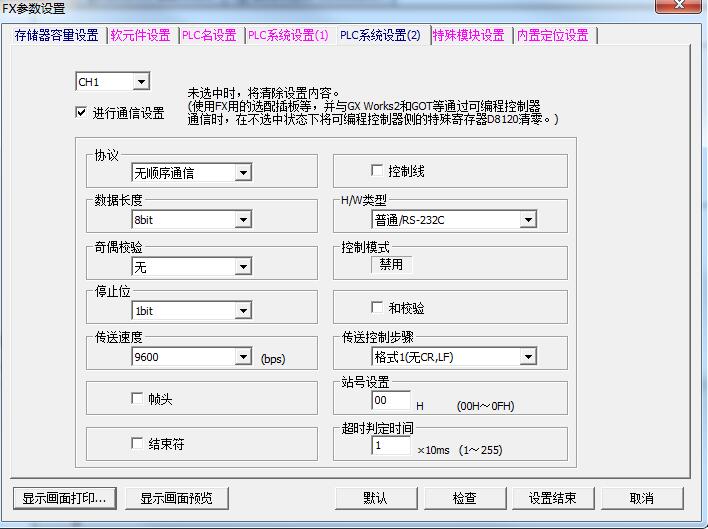Expand the H/W类型 RS-232C dropdown

coord(527,220)
